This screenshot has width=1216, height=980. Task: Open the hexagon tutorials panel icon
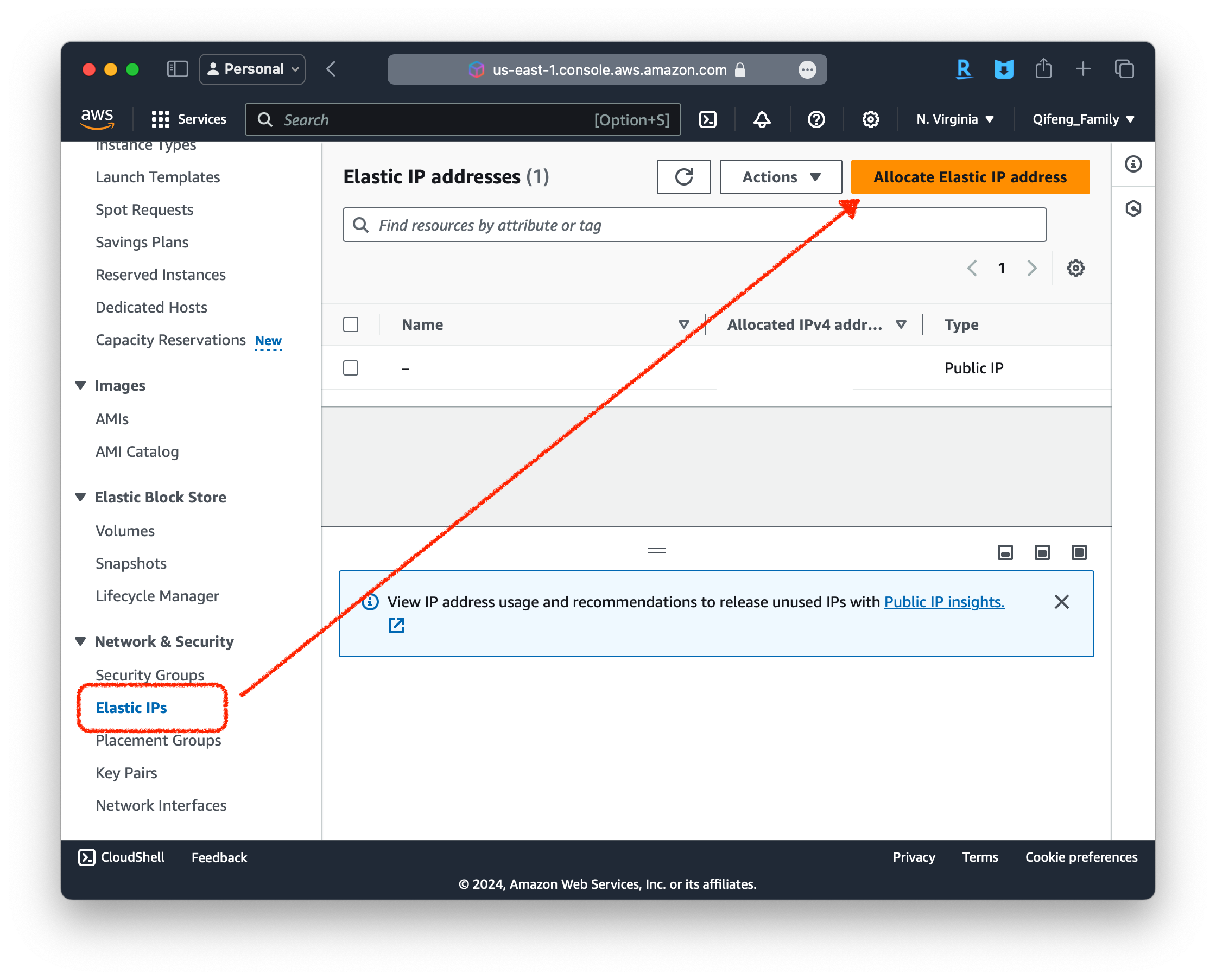point(1133,209)
